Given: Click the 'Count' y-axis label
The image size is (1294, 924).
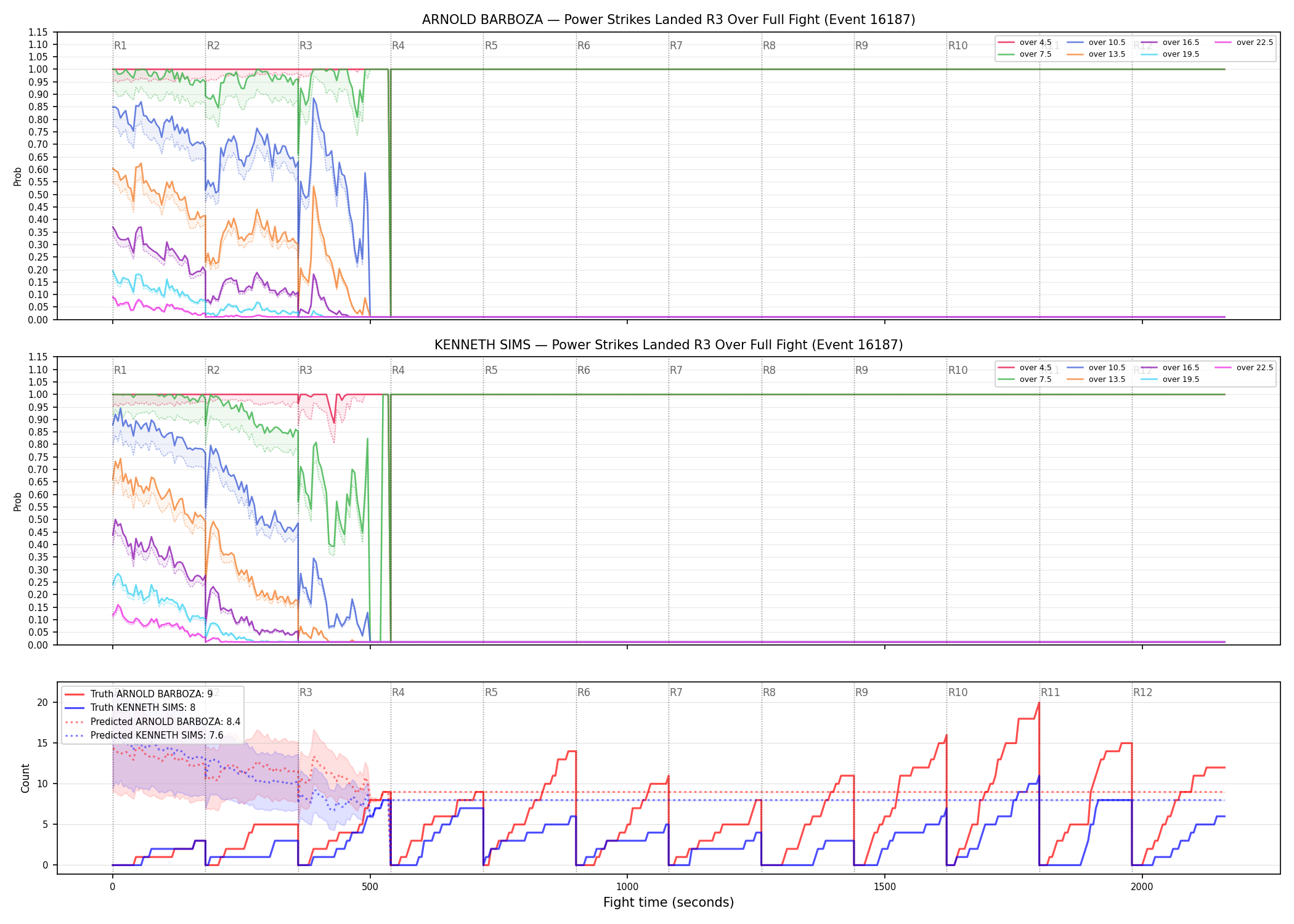Looking at the screenshot, I should pyautogui.click(x=25, y=778).
